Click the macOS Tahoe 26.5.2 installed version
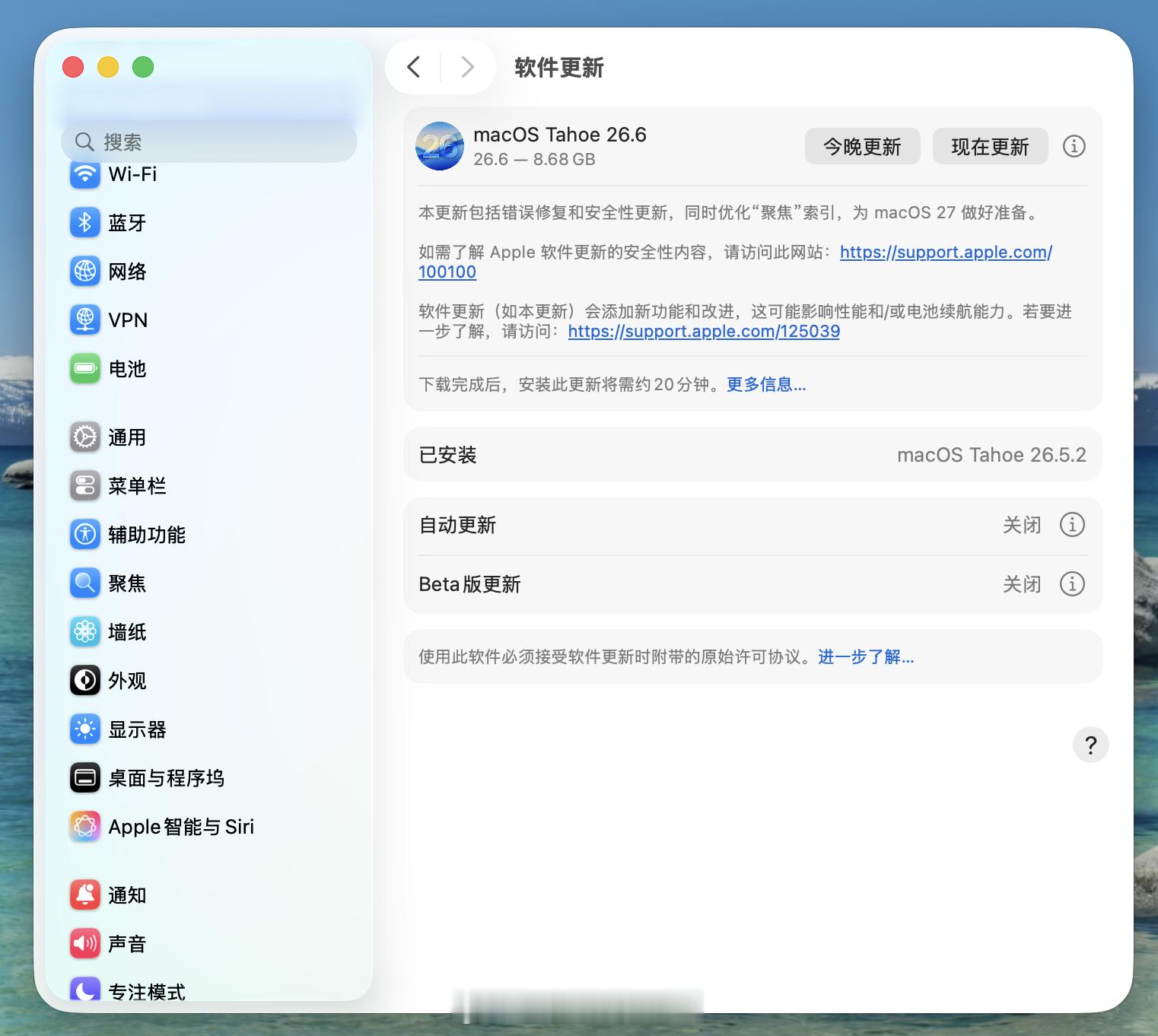Viewport: 1158px width, 1036px height. coord(991,455)
